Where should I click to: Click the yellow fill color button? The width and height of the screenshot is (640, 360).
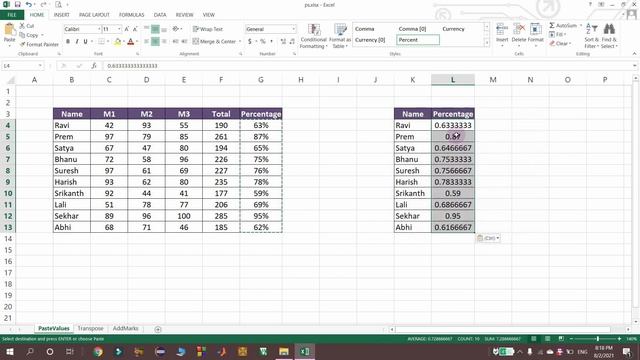click(x=118, y=41)
